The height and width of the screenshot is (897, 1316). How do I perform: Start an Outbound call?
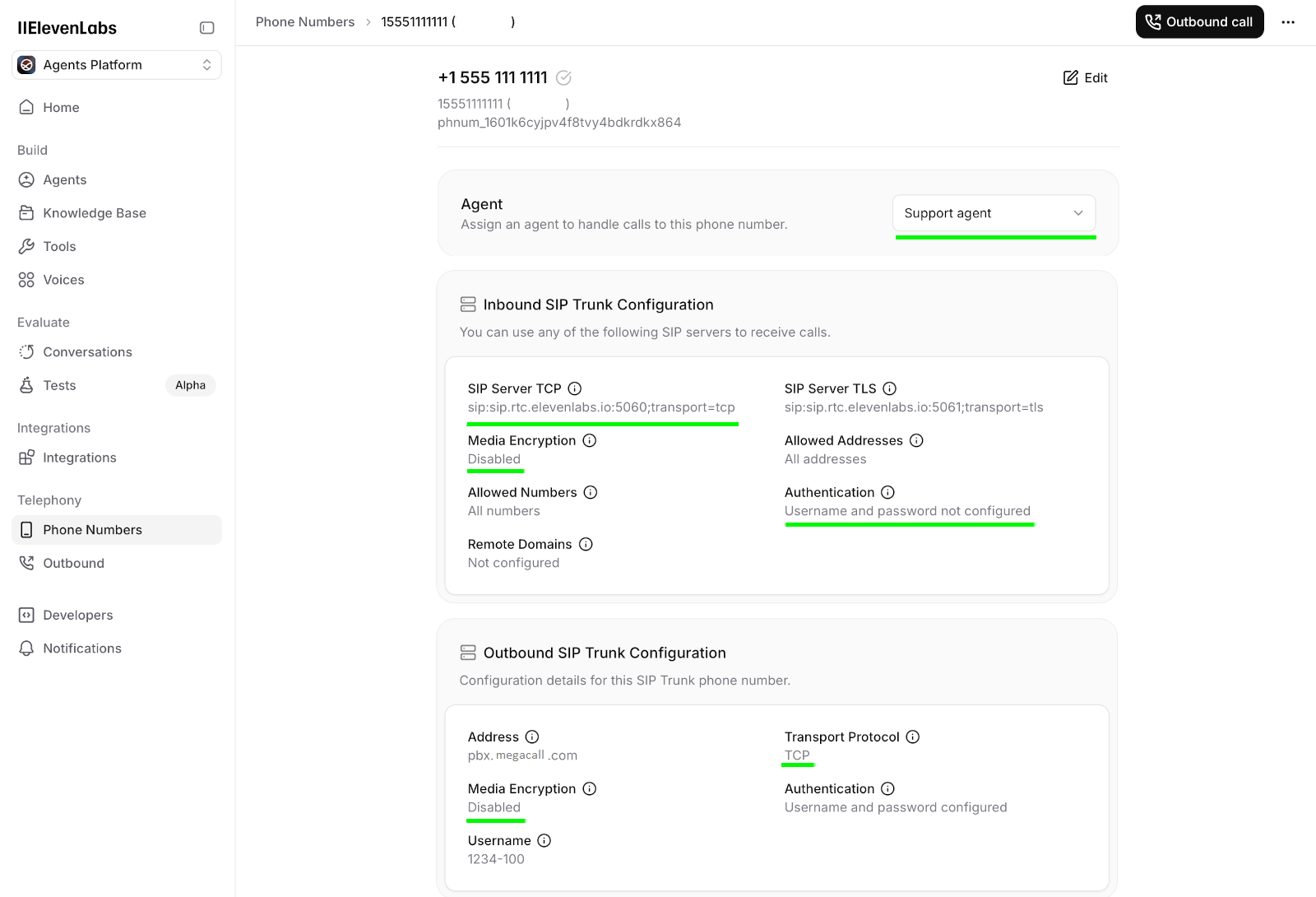tap(1198, 22)
